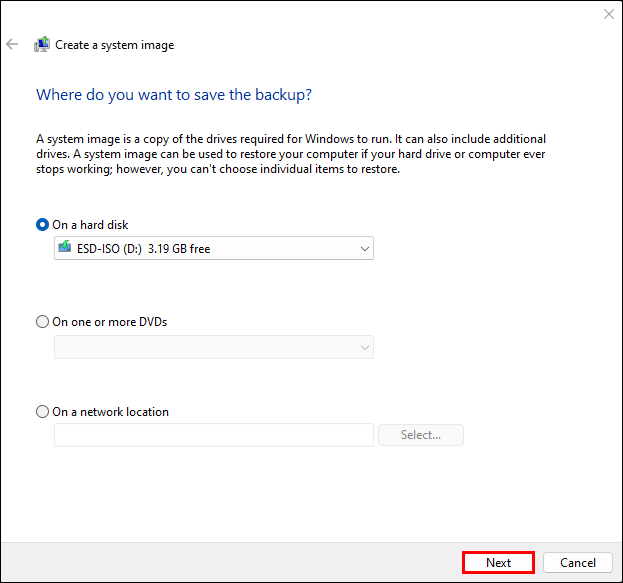Click the 'Where do you want to save' heading

tap(174, 95)
